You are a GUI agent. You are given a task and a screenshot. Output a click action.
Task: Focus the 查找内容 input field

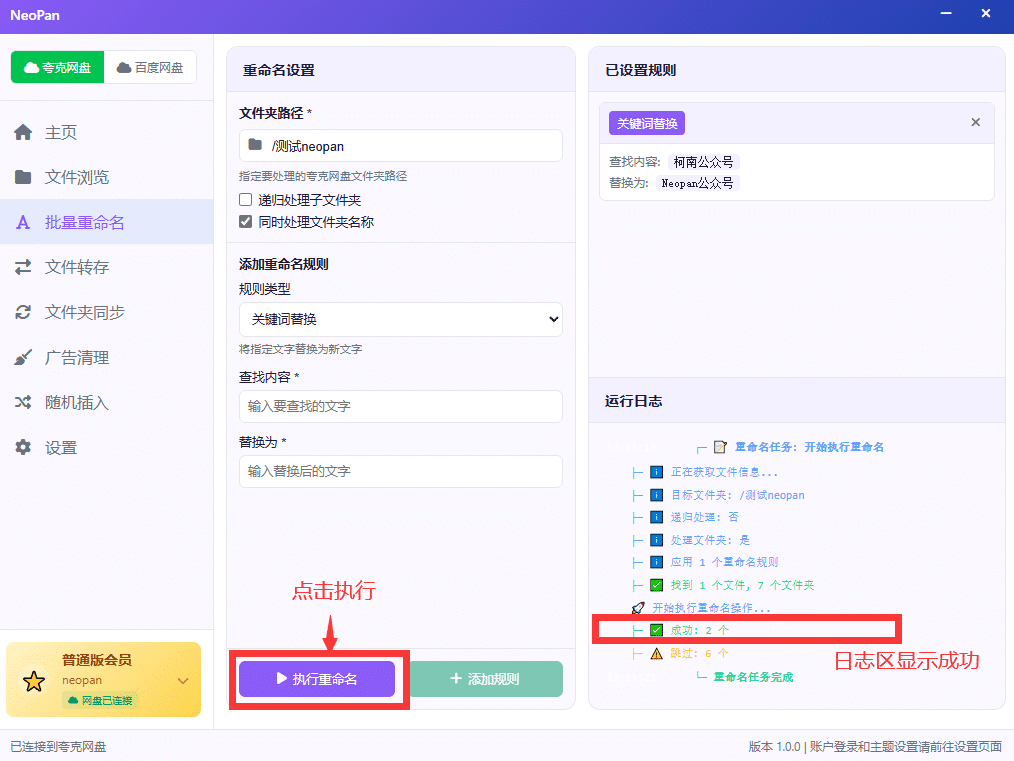[x=400, y=407]
